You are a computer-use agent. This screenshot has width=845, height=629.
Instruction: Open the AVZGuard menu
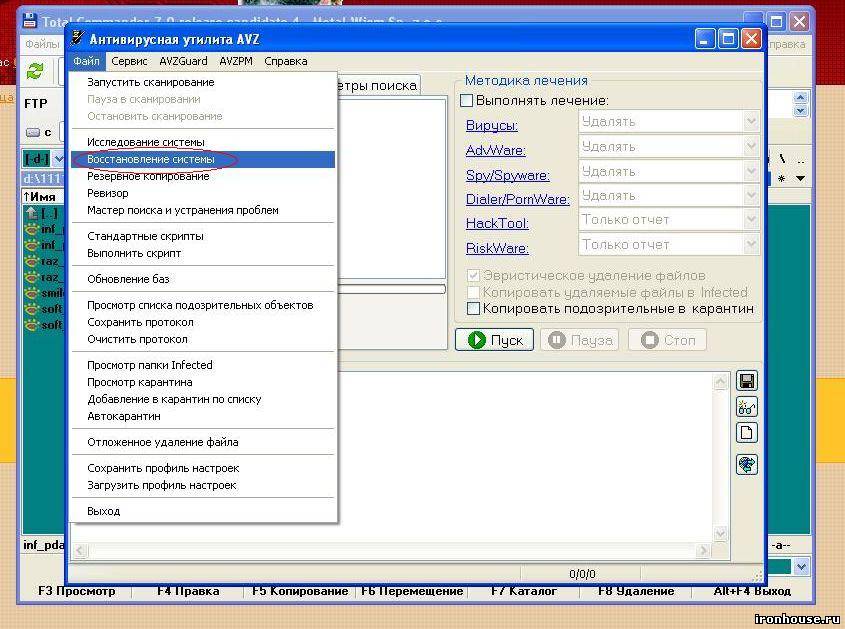[183, 61]
